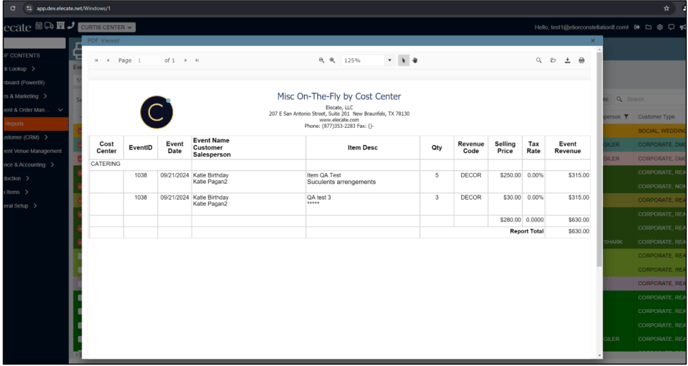Viewport: 688px width, 366px height.
Task: Click the report title Misc On-The-Fly
Action: pyautogui.click(x=339, y=96)
